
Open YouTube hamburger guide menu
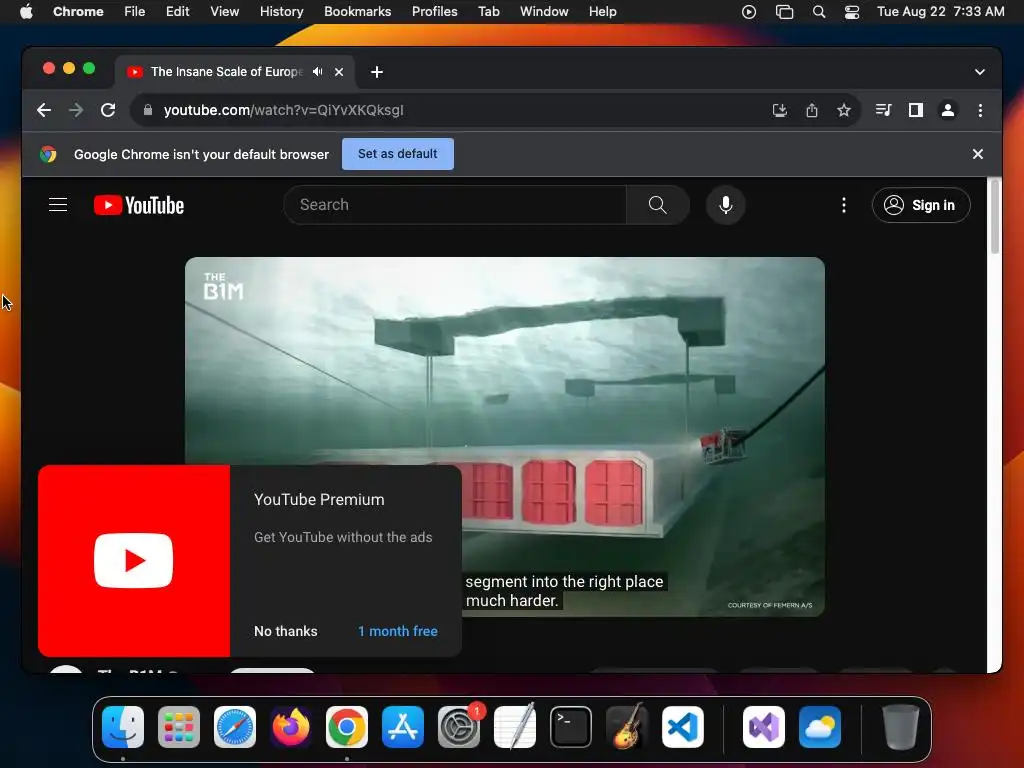pyautogui.click(x=58, y=205)
